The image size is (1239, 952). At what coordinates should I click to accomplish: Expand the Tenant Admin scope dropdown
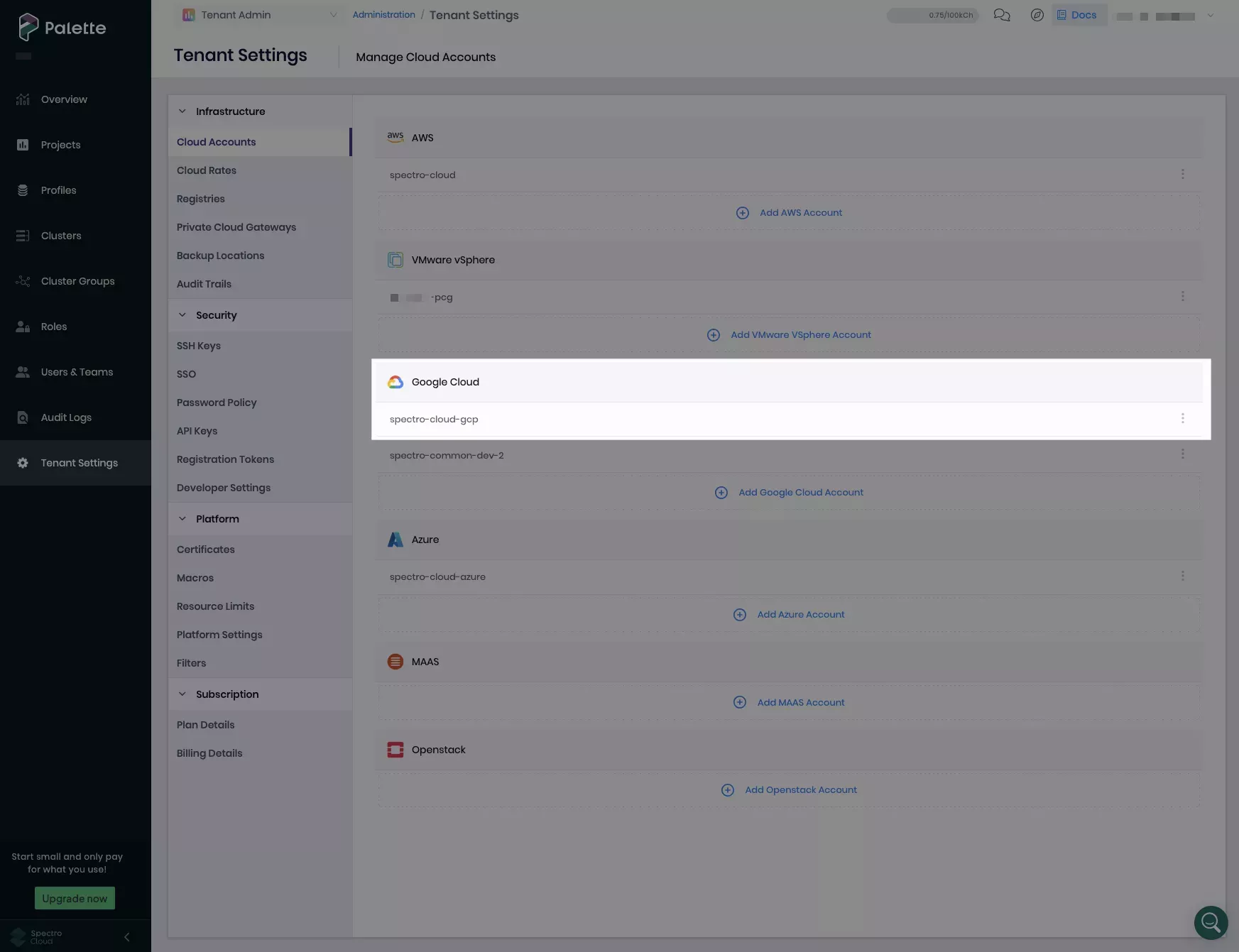tap(333, 14)
